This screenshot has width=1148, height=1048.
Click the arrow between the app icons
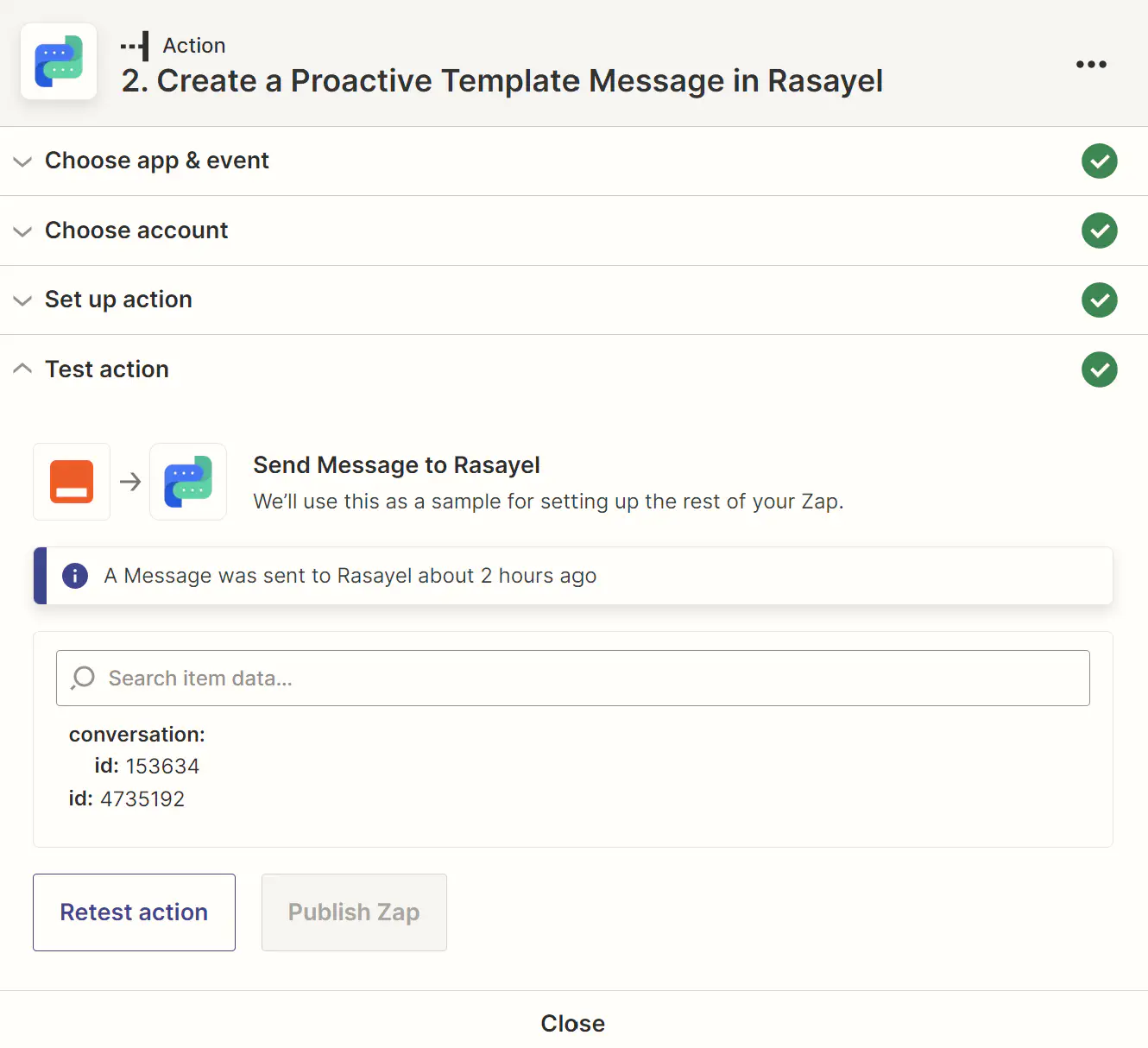[130, 482]
